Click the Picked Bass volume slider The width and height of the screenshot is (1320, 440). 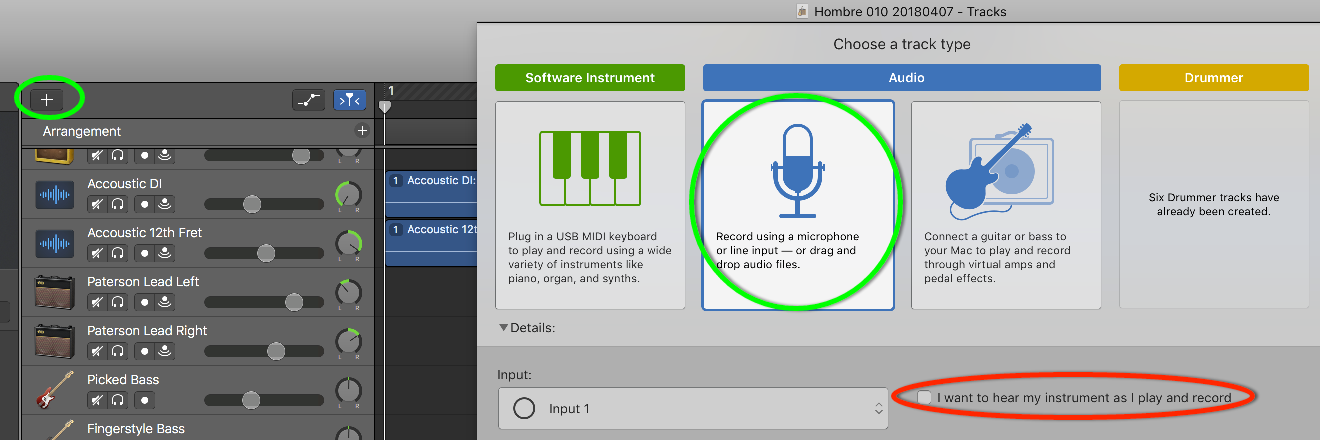click(x=264, y=399)
